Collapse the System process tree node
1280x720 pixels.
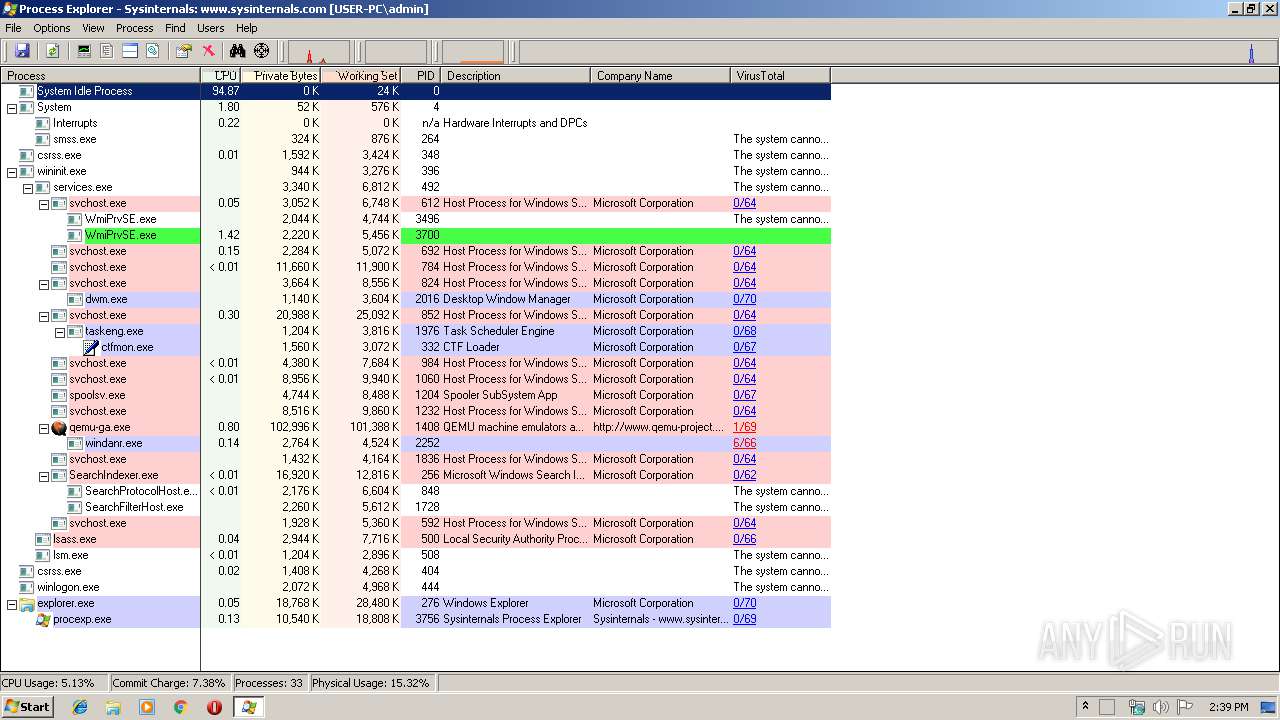tap(12, 107)
